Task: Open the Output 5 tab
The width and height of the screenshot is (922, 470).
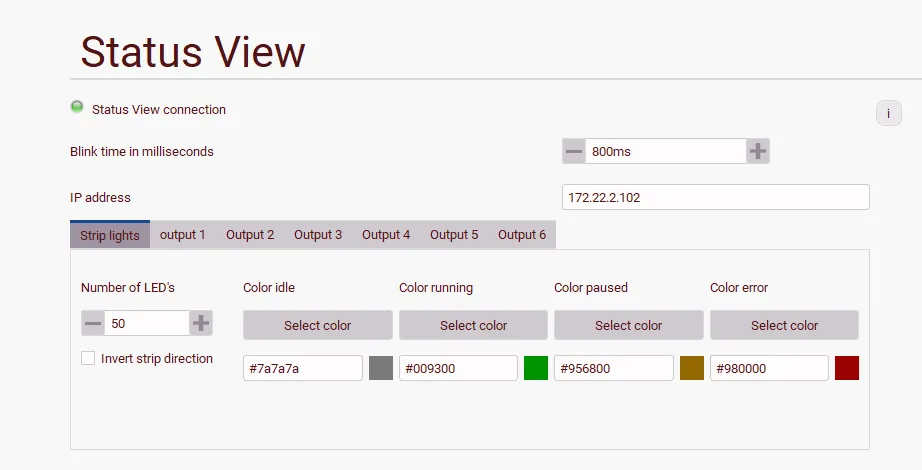Action: 454,235
